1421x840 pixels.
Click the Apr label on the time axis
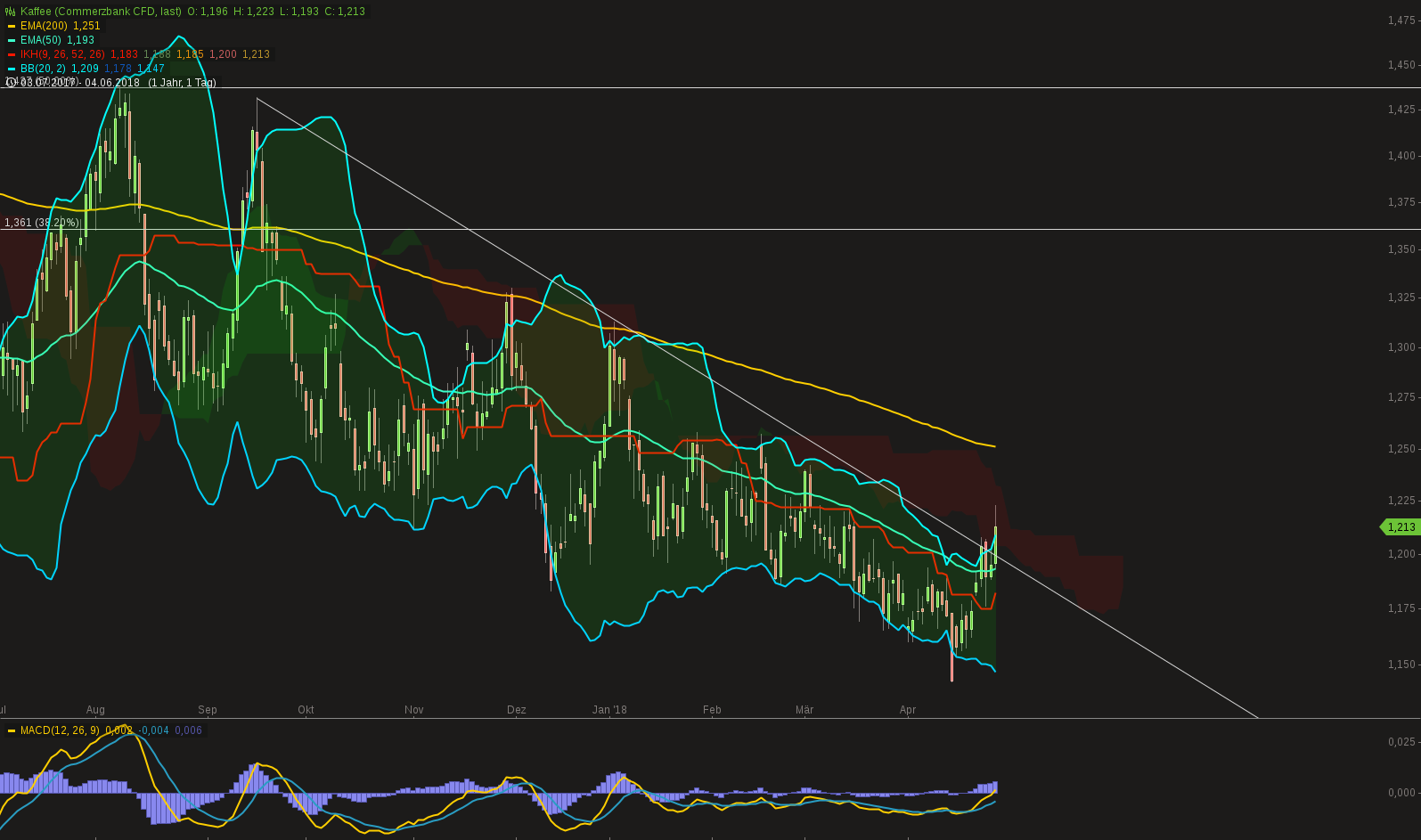coord(908,710)
